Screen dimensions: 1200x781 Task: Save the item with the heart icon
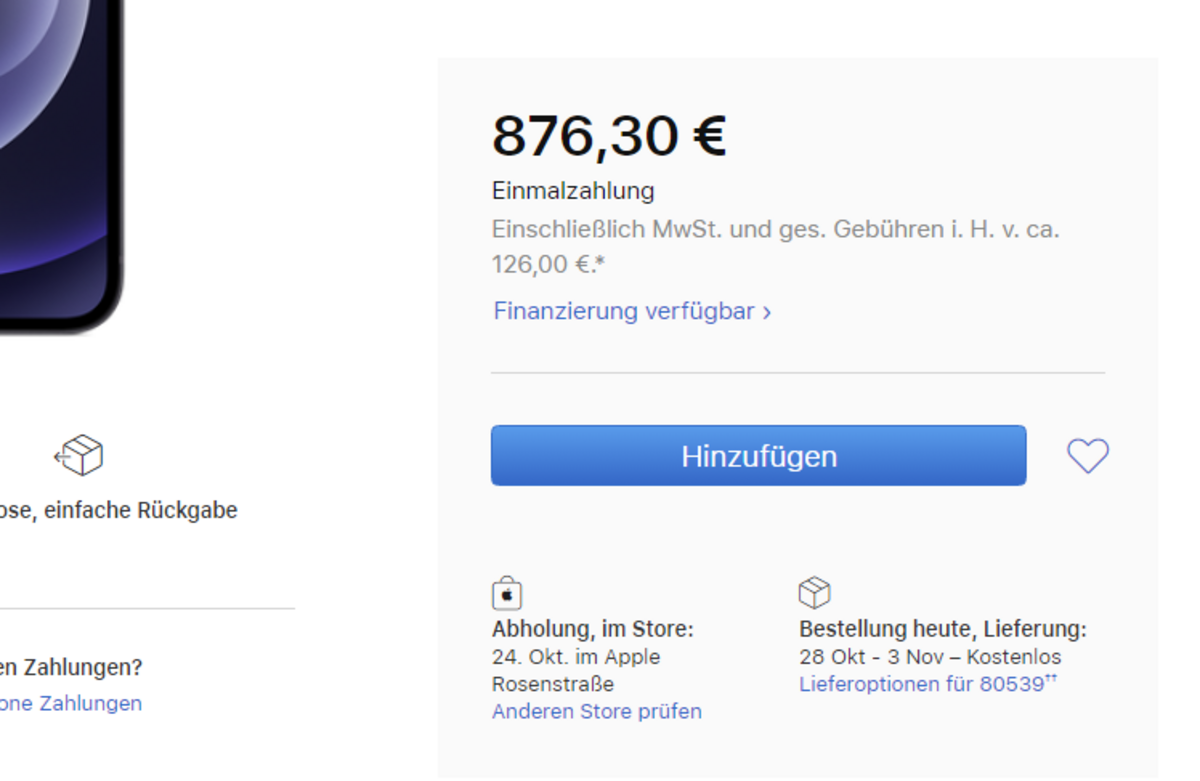[x=1088, y=456]
